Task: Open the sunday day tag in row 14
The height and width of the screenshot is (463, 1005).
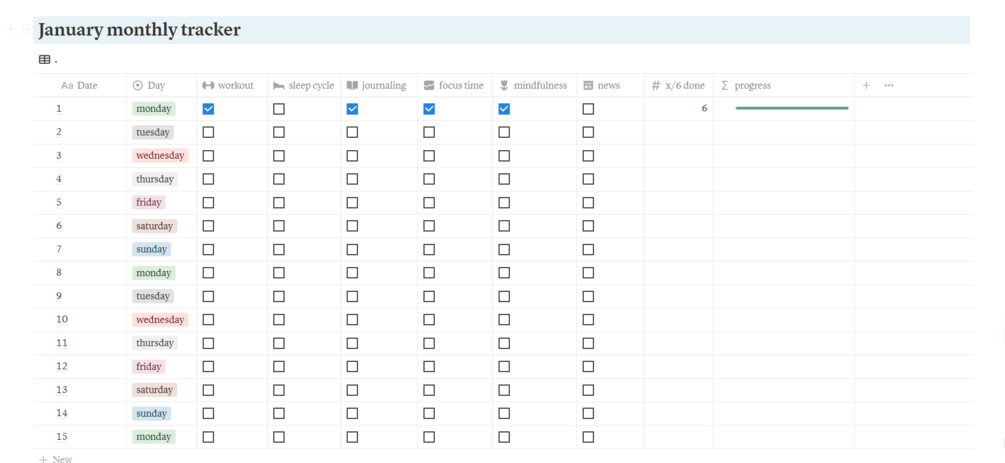Action: coord(152,413)
